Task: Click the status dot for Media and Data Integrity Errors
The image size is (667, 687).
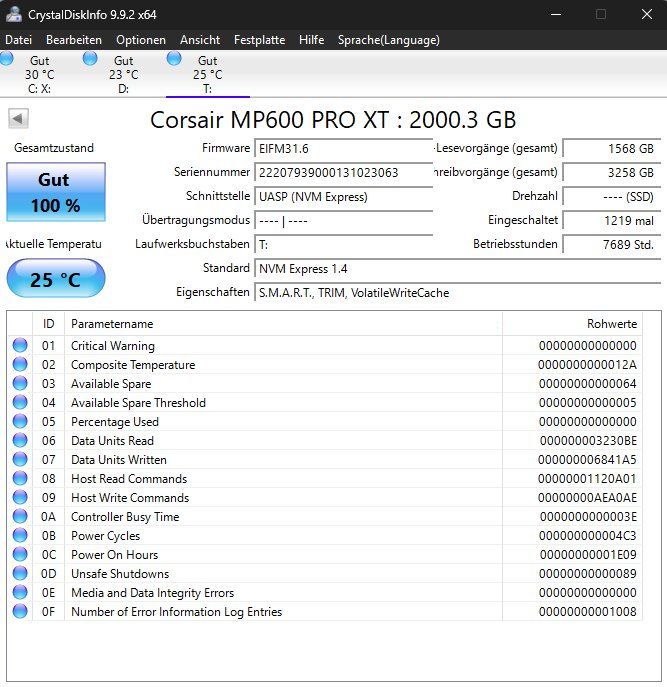Action: pyautogui.click(x=20, y=592)
